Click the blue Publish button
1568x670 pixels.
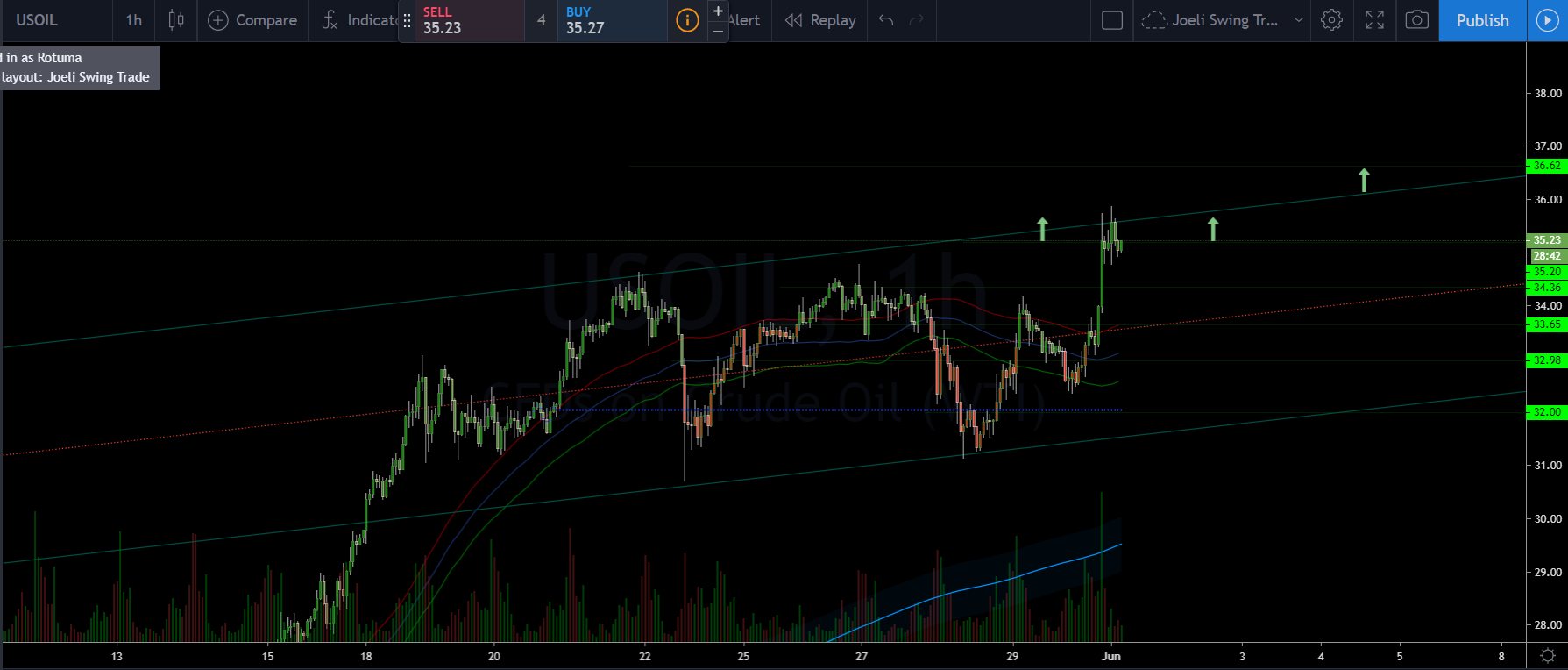point(1482,20)
